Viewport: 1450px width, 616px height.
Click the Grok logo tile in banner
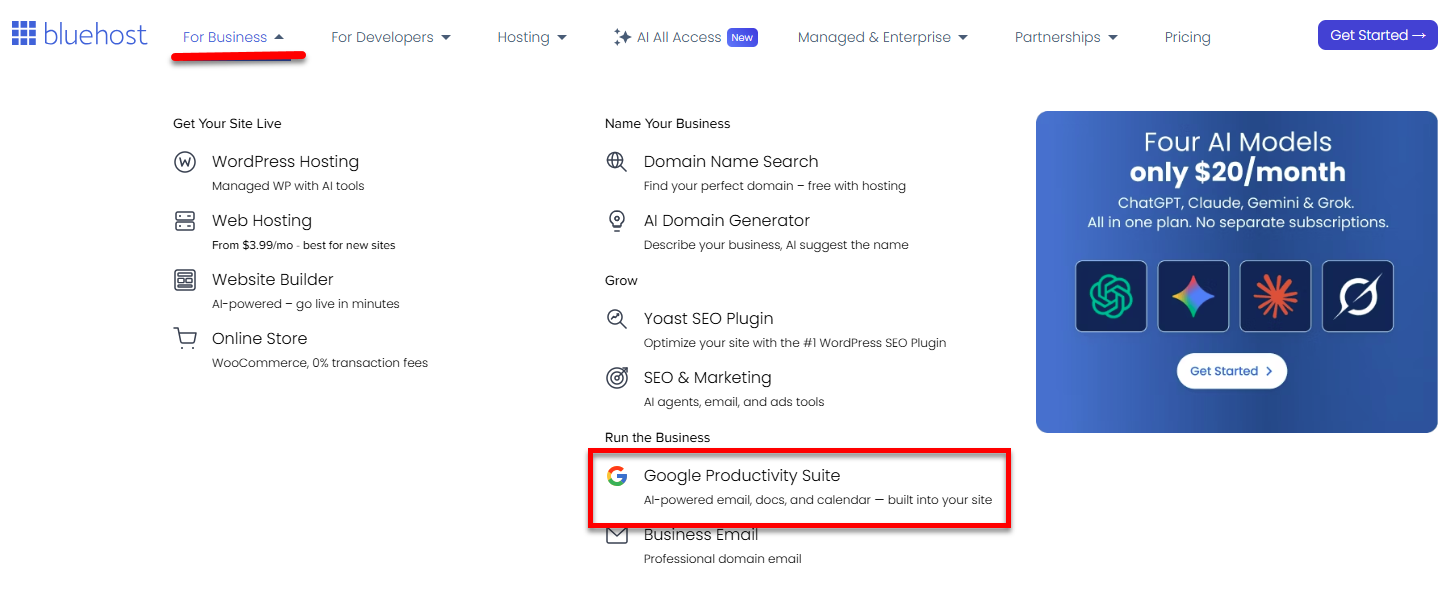click(1357, 296)
